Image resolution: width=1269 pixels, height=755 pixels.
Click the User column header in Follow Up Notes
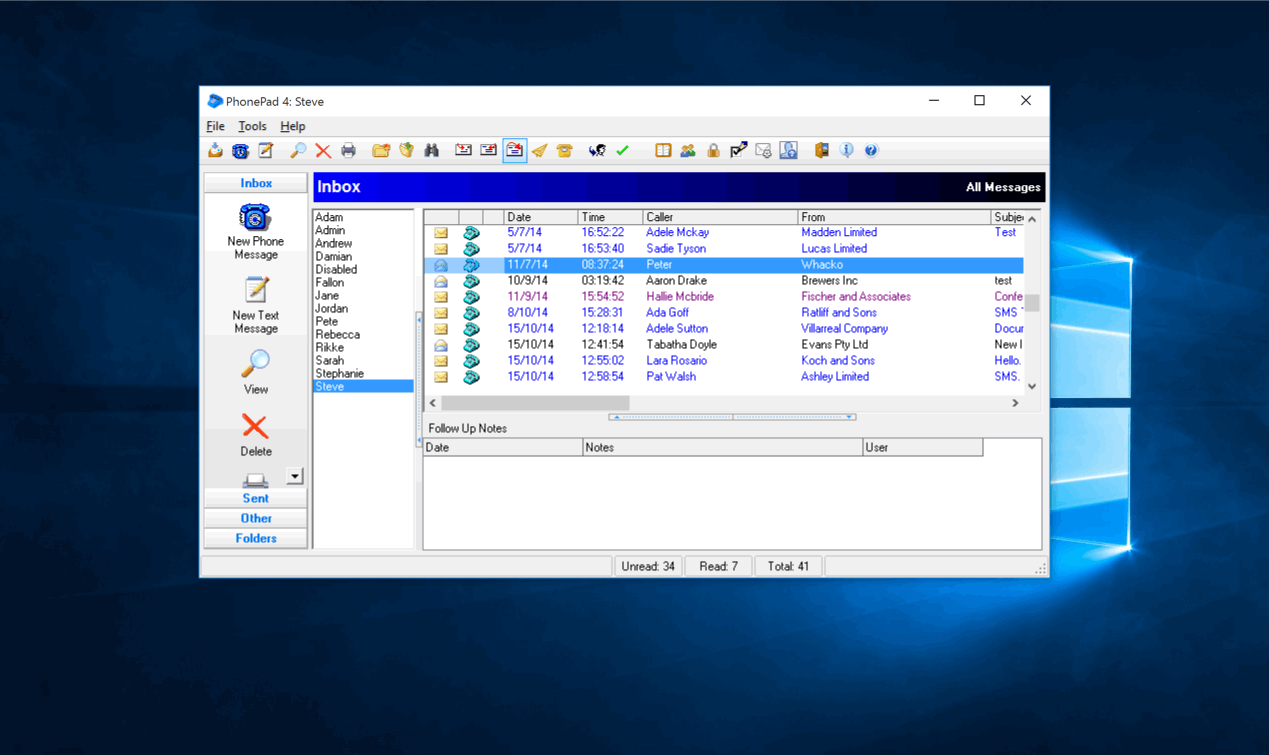923,448
